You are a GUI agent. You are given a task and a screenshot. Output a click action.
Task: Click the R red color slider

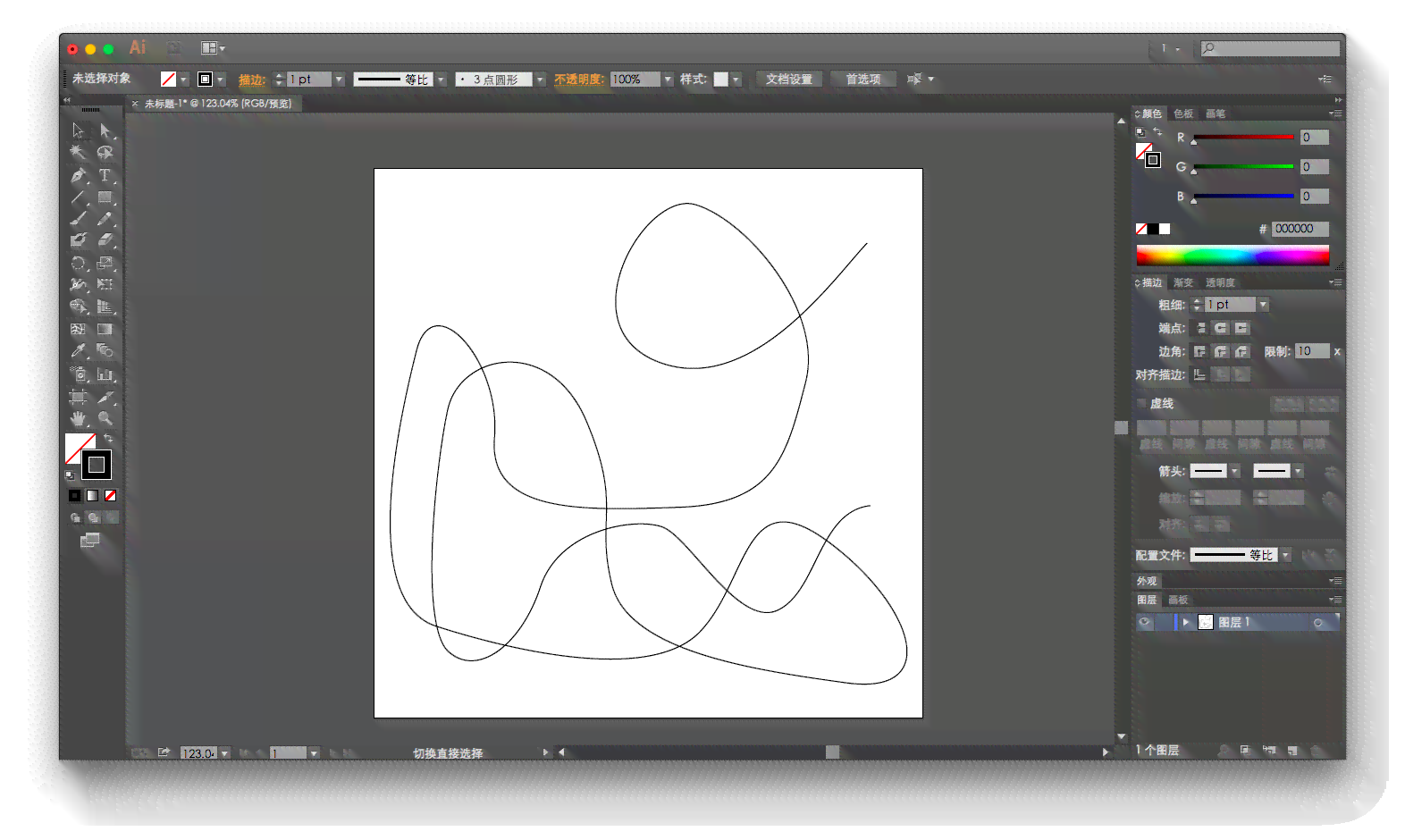point(1243,138)
